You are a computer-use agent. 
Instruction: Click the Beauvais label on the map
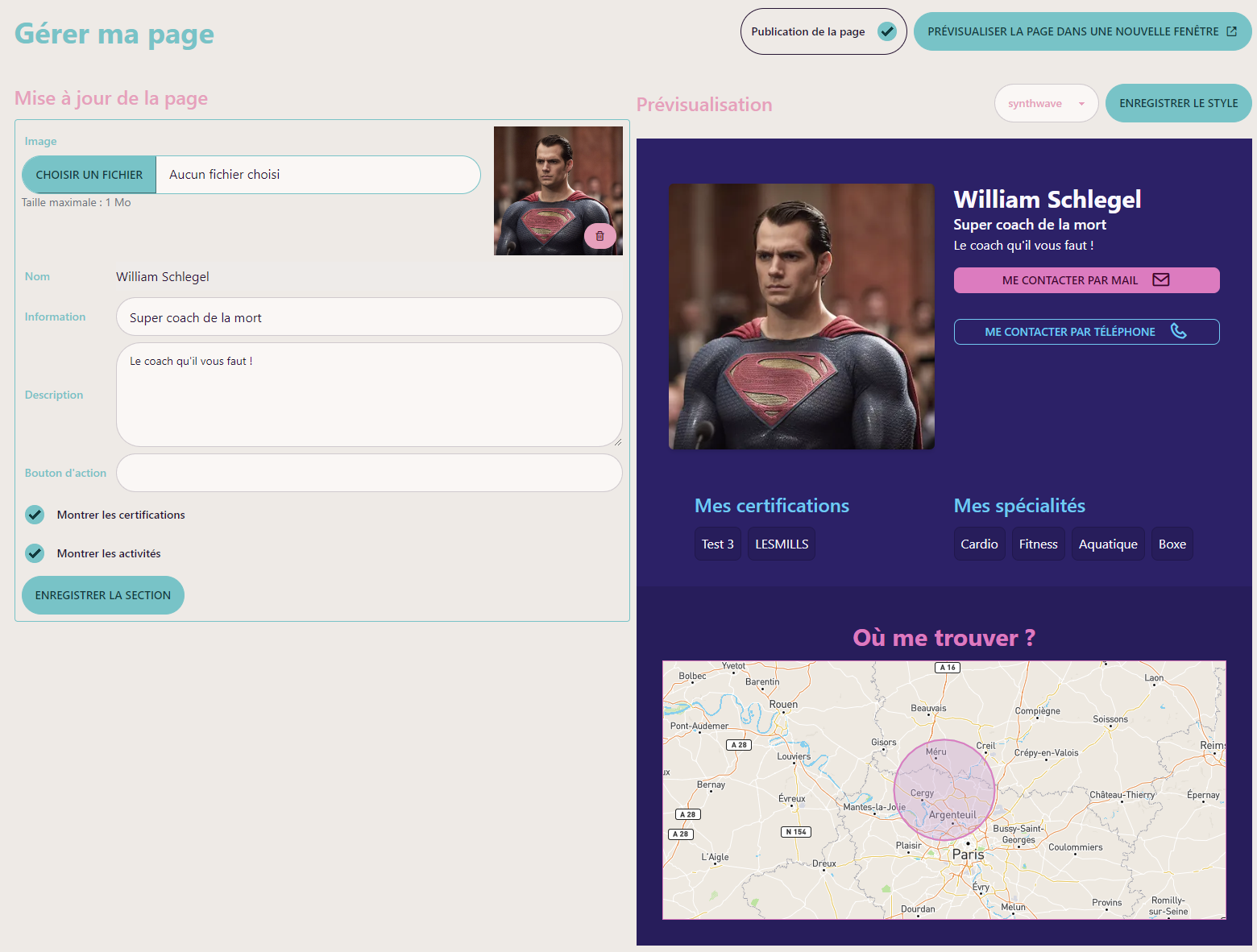[x=928, y=708]
